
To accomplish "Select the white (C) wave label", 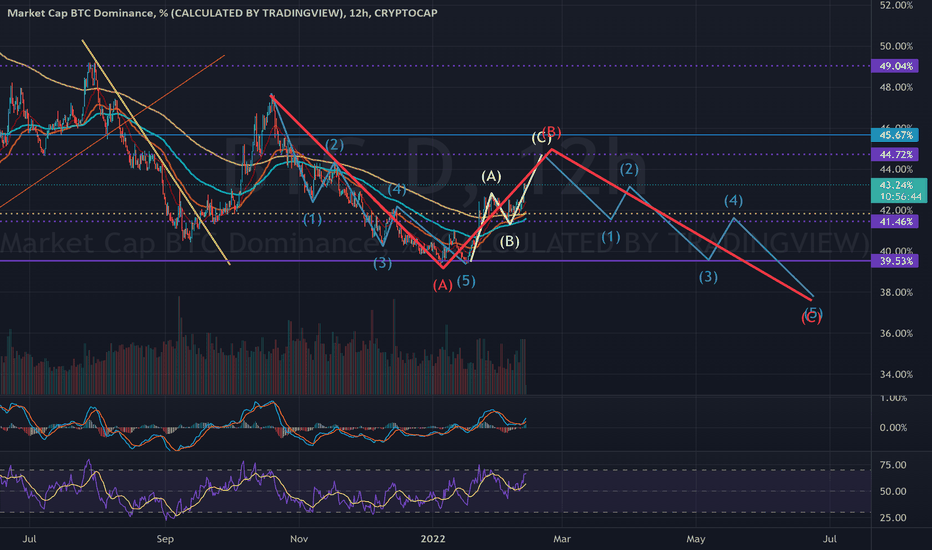I will 540,139.
